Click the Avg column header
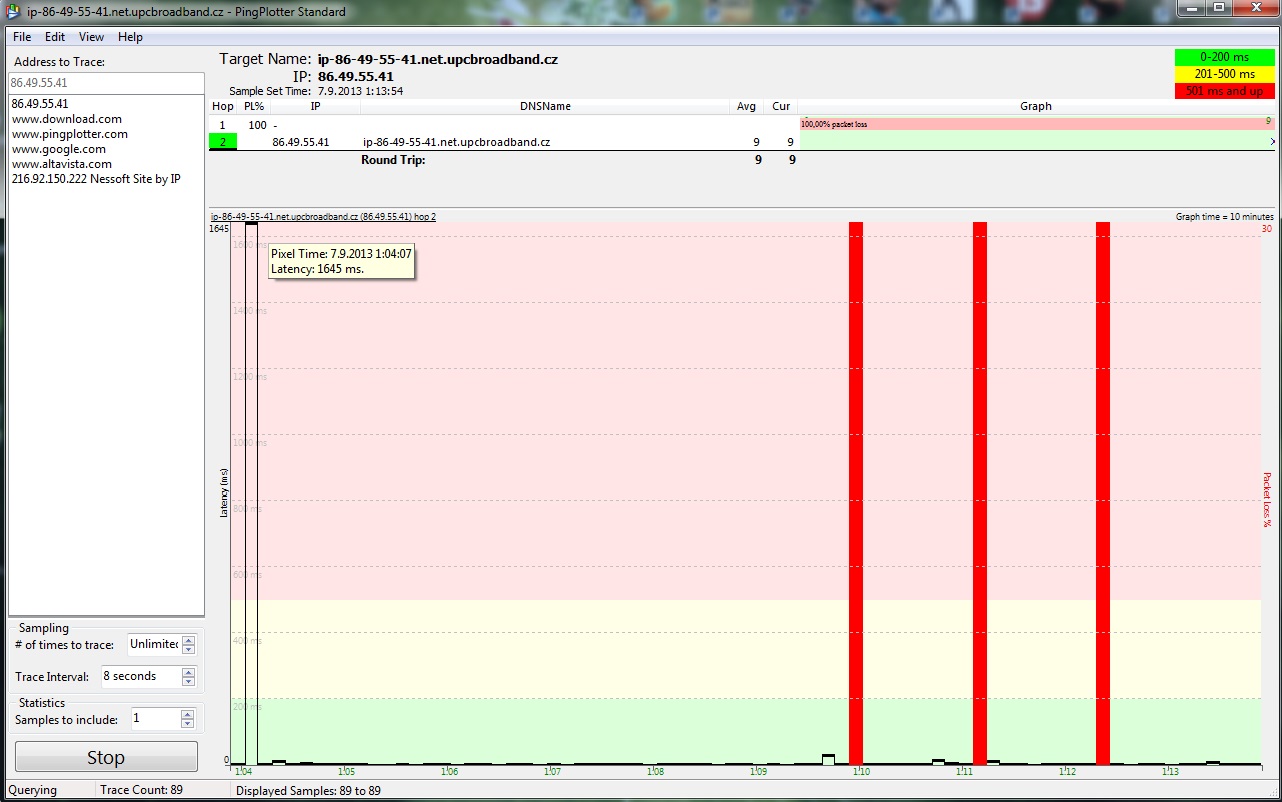Viewport: 1282px width, 802px height. coord(746,106)
